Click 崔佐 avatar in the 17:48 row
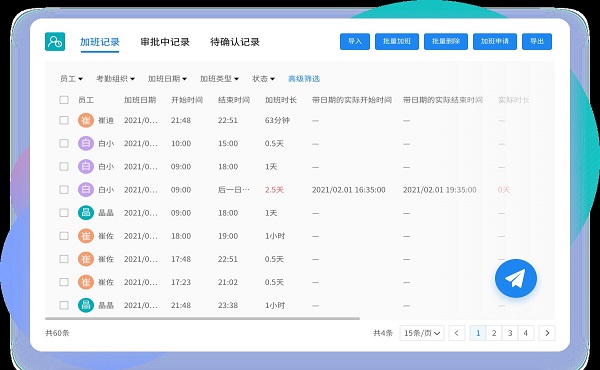 click(x=86, y=259)
